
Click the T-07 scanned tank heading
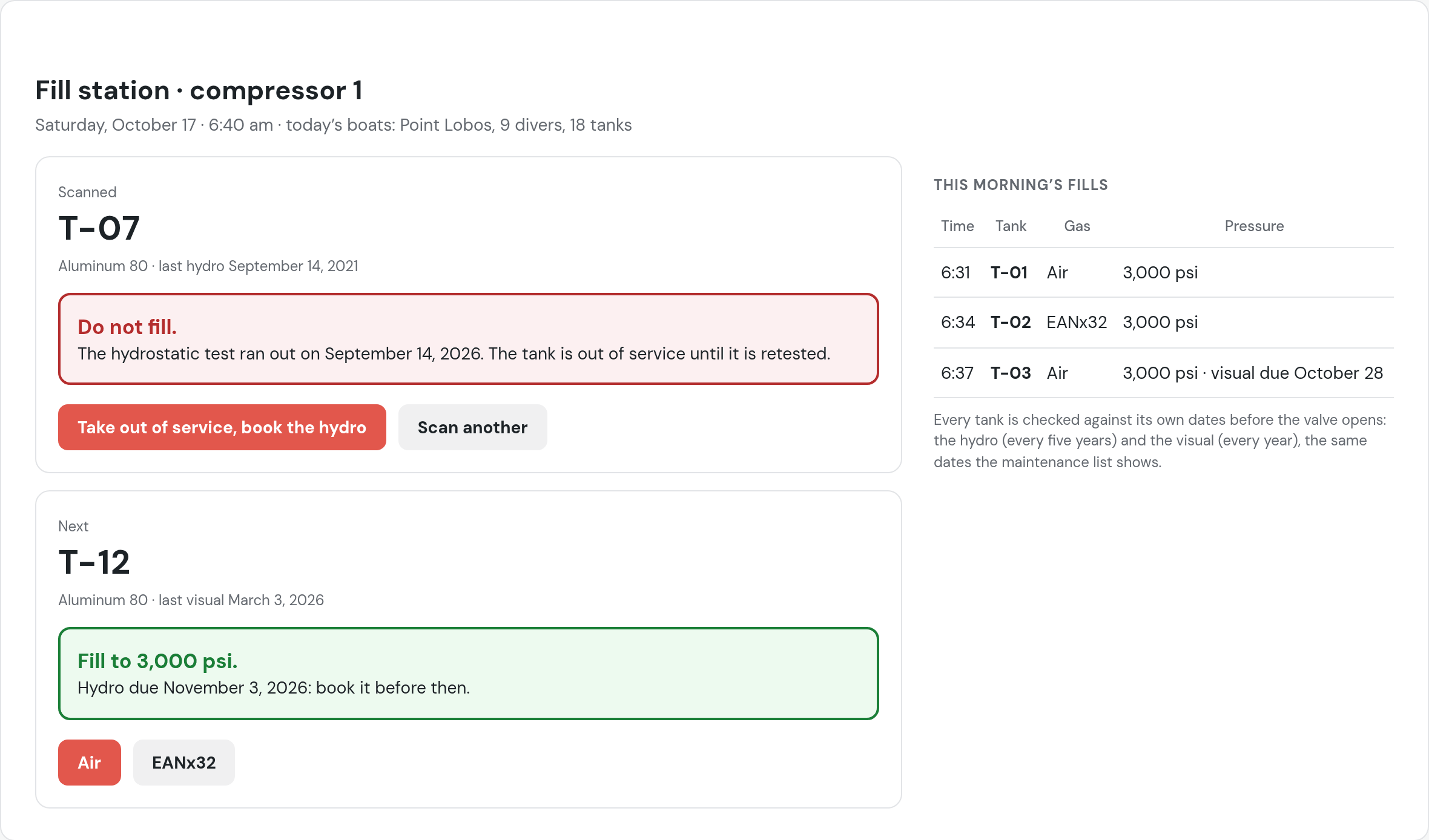[x=99, y=228]
